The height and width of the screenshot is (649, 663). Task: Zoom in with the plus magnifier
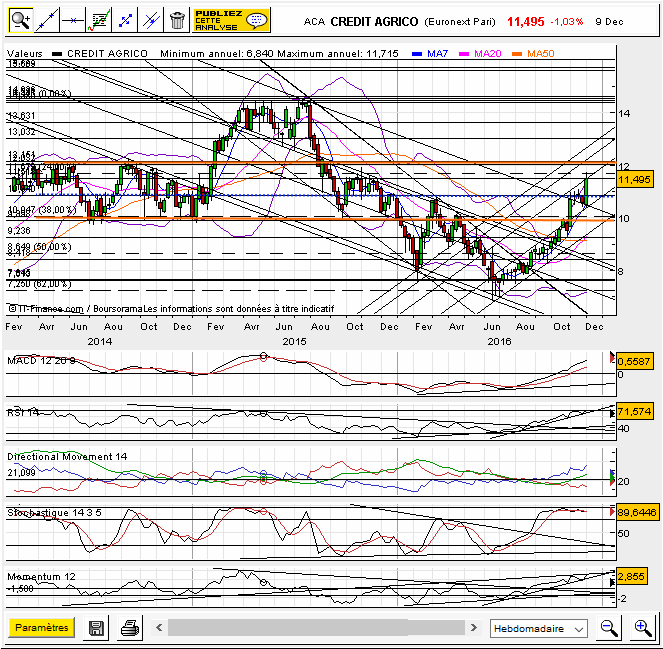point(642,628)
